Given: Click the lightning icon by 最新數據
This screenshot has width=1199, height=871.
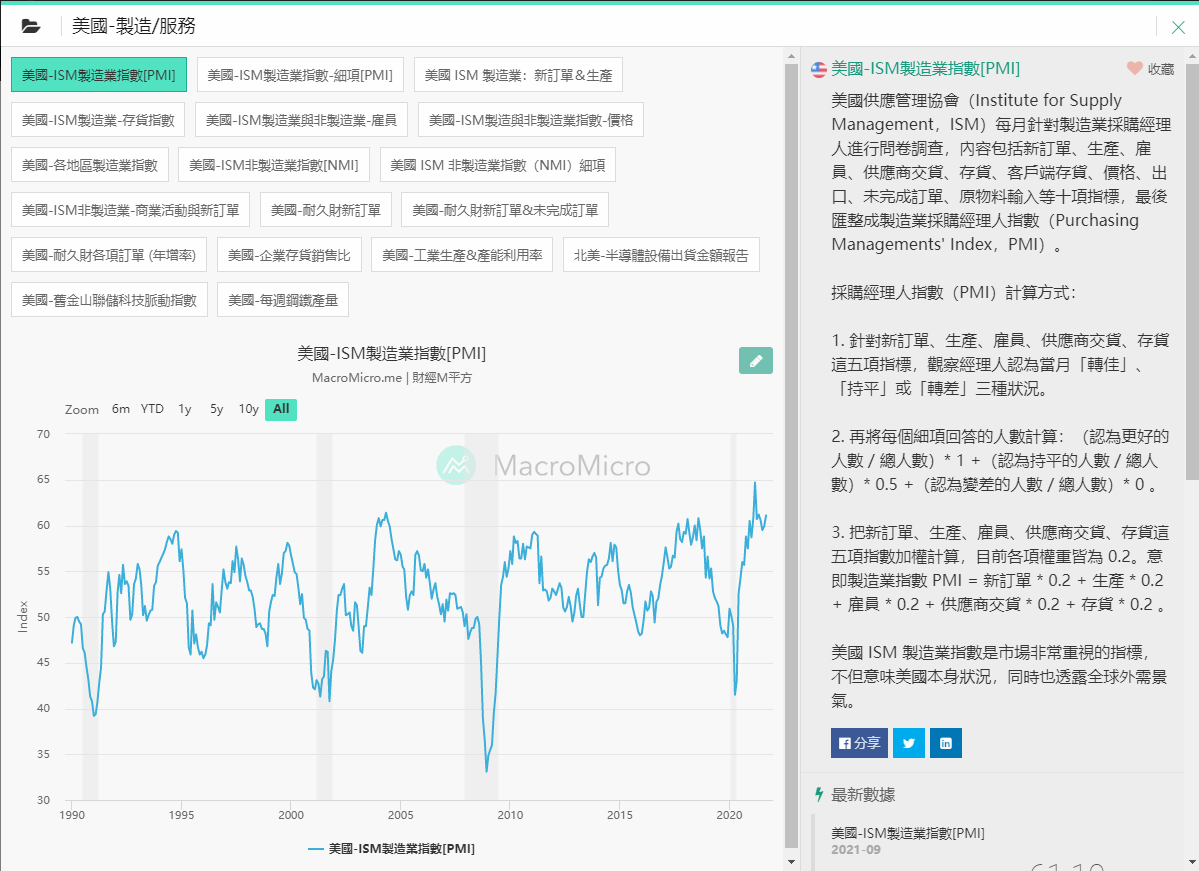Looking at the screenshot, I should point(819,795).
